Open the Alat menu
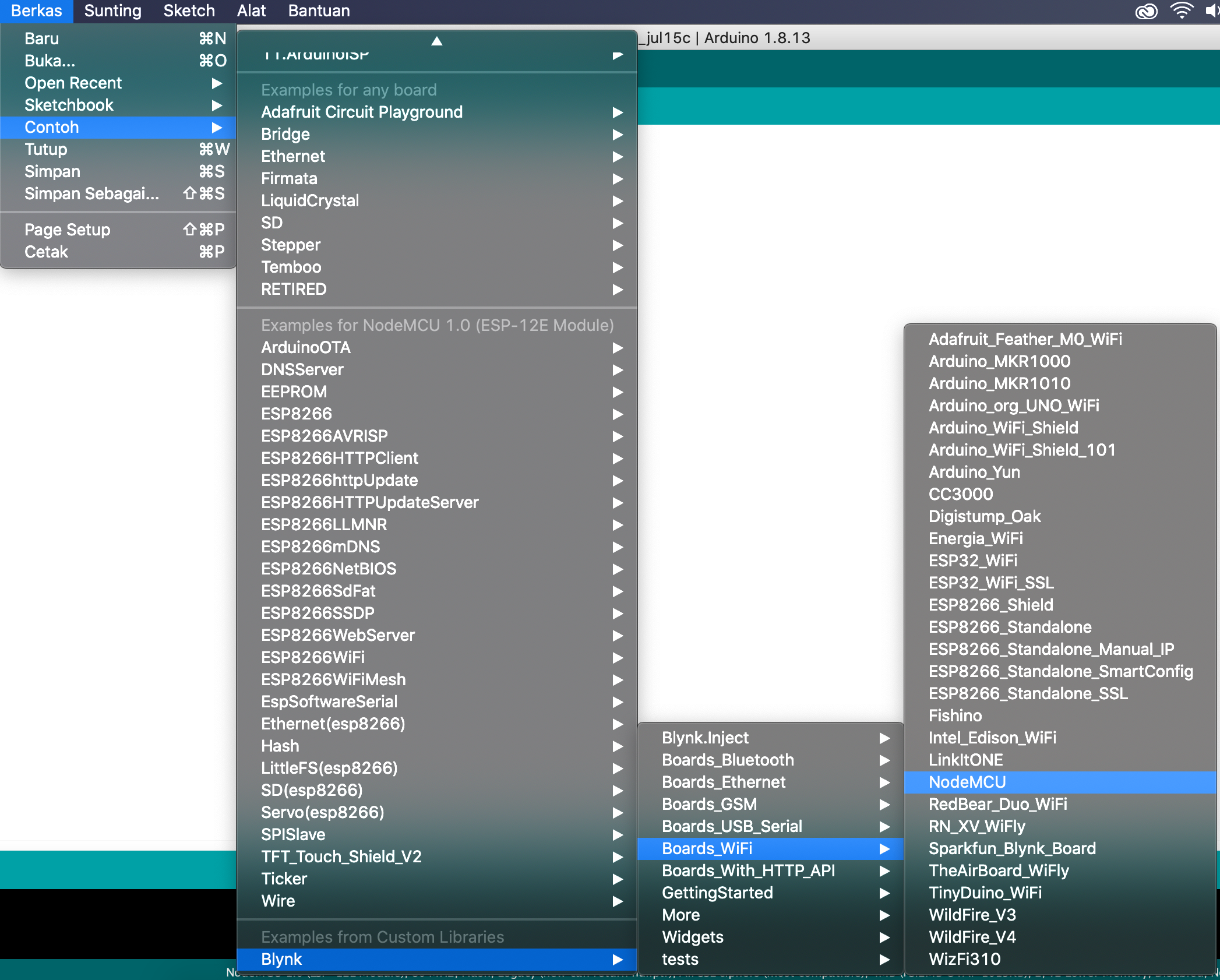This screenshot has width=1220, height=980. (x=251, y=11)
